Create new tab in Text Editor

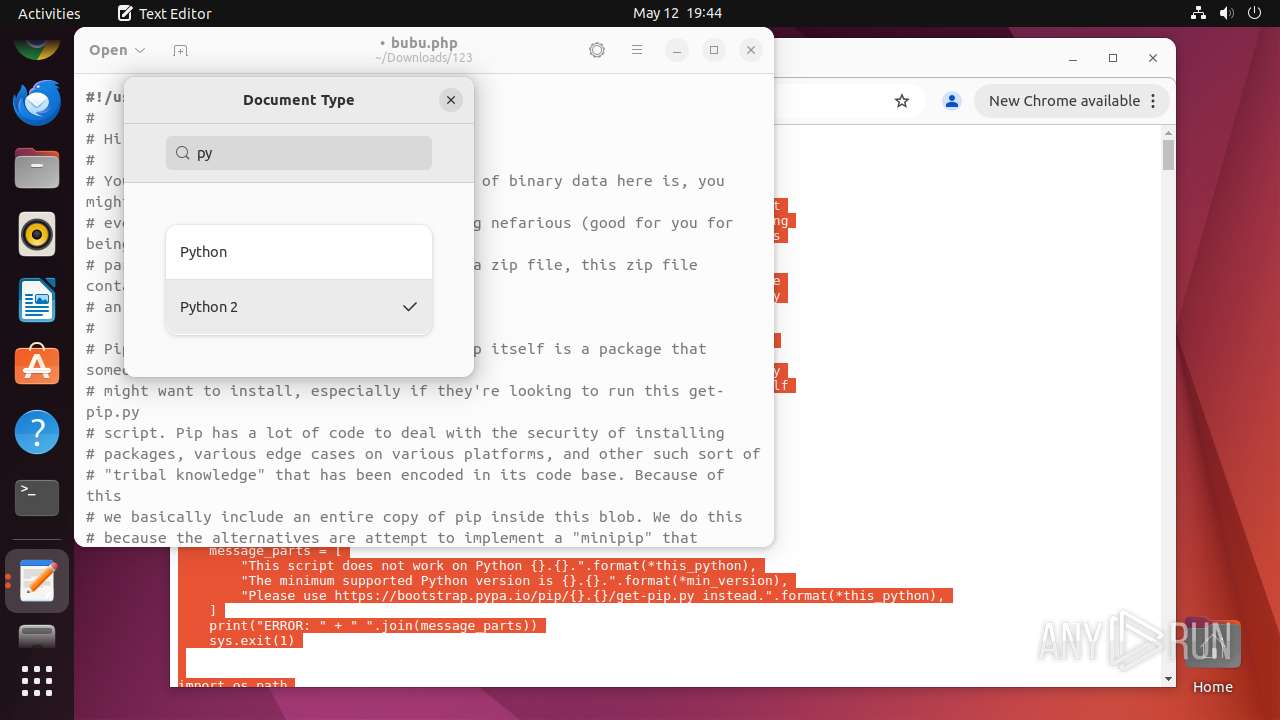coord(180,50)
